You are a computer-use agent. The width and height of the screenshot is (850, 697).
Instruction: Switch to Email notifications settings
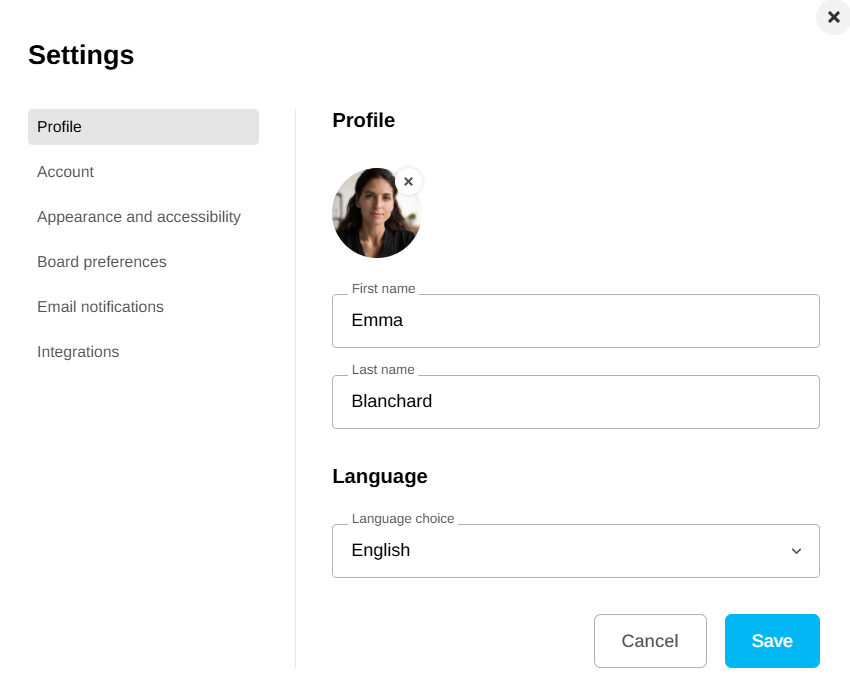coord(100,307)
